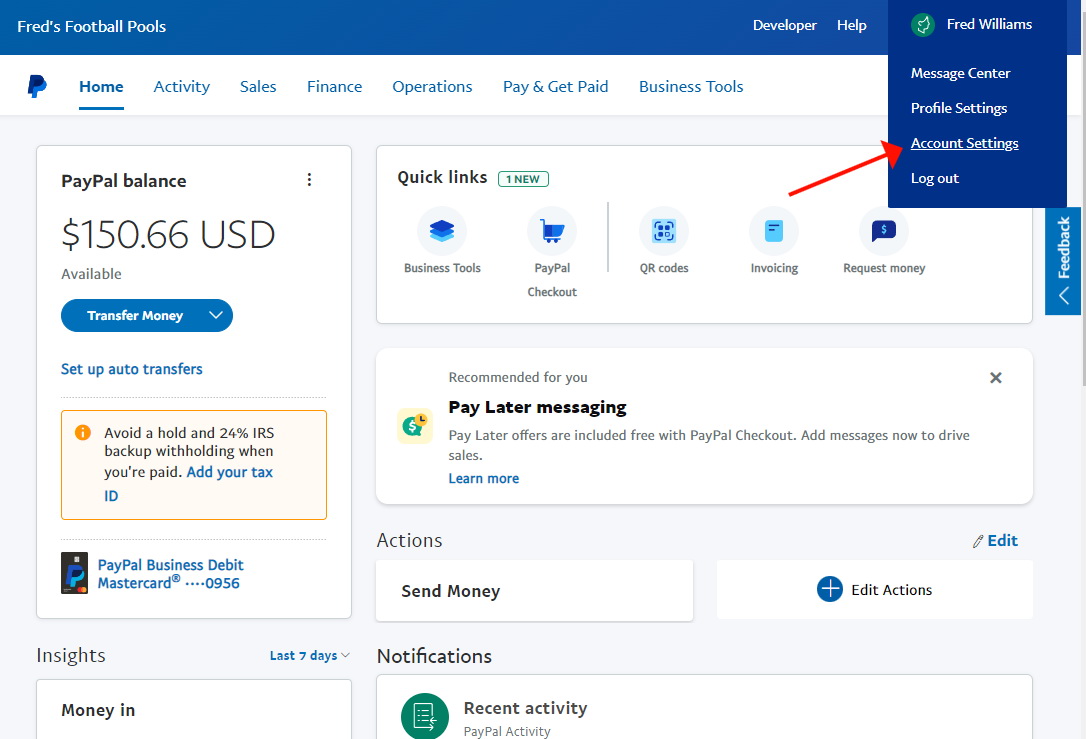Open the Fred Williams account menu
Screen dimensions: 1086x739
(972, 25)
